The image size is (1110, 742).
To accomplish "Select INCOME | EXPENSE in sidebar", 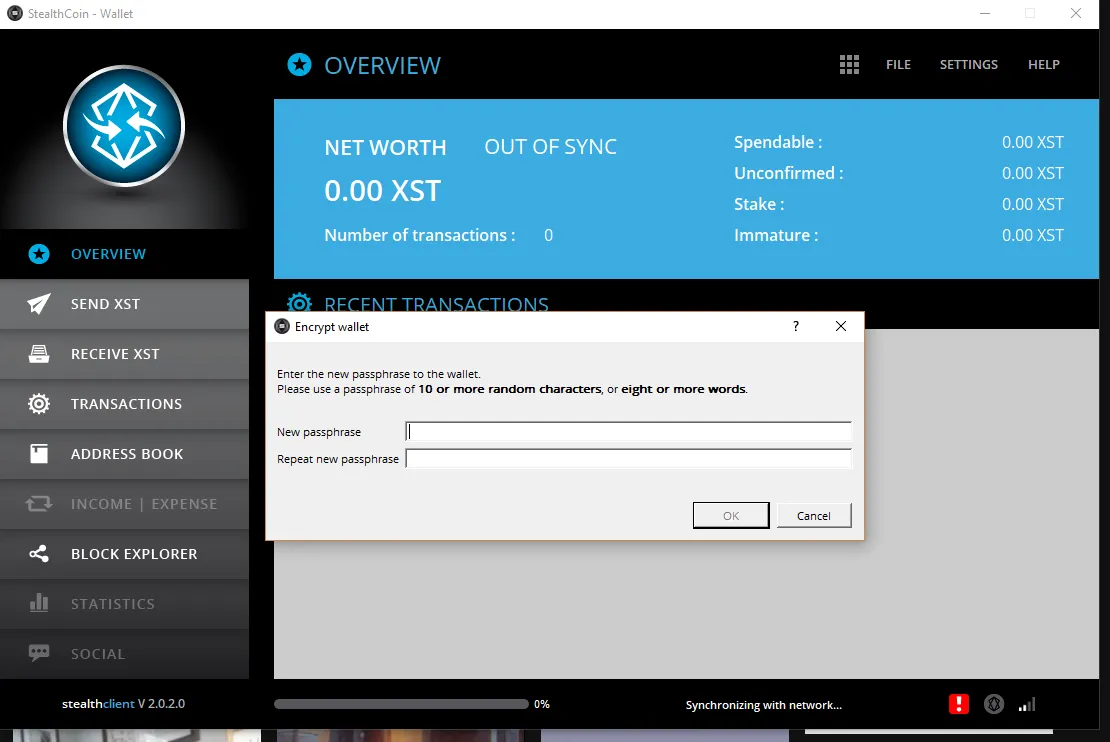I will click(125, 503).
